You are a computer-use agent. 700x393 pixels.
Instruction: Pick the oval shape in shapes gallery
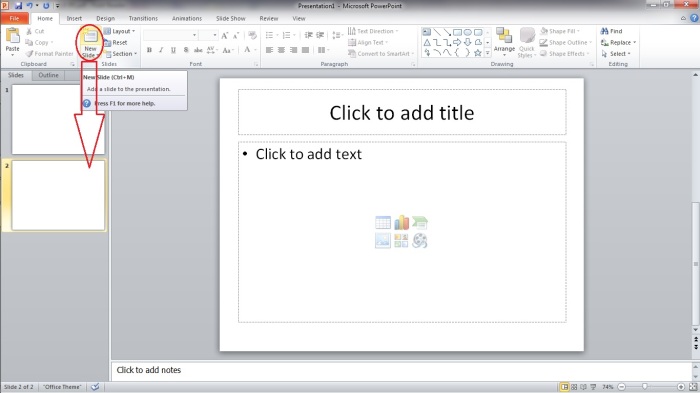(467, 32)
